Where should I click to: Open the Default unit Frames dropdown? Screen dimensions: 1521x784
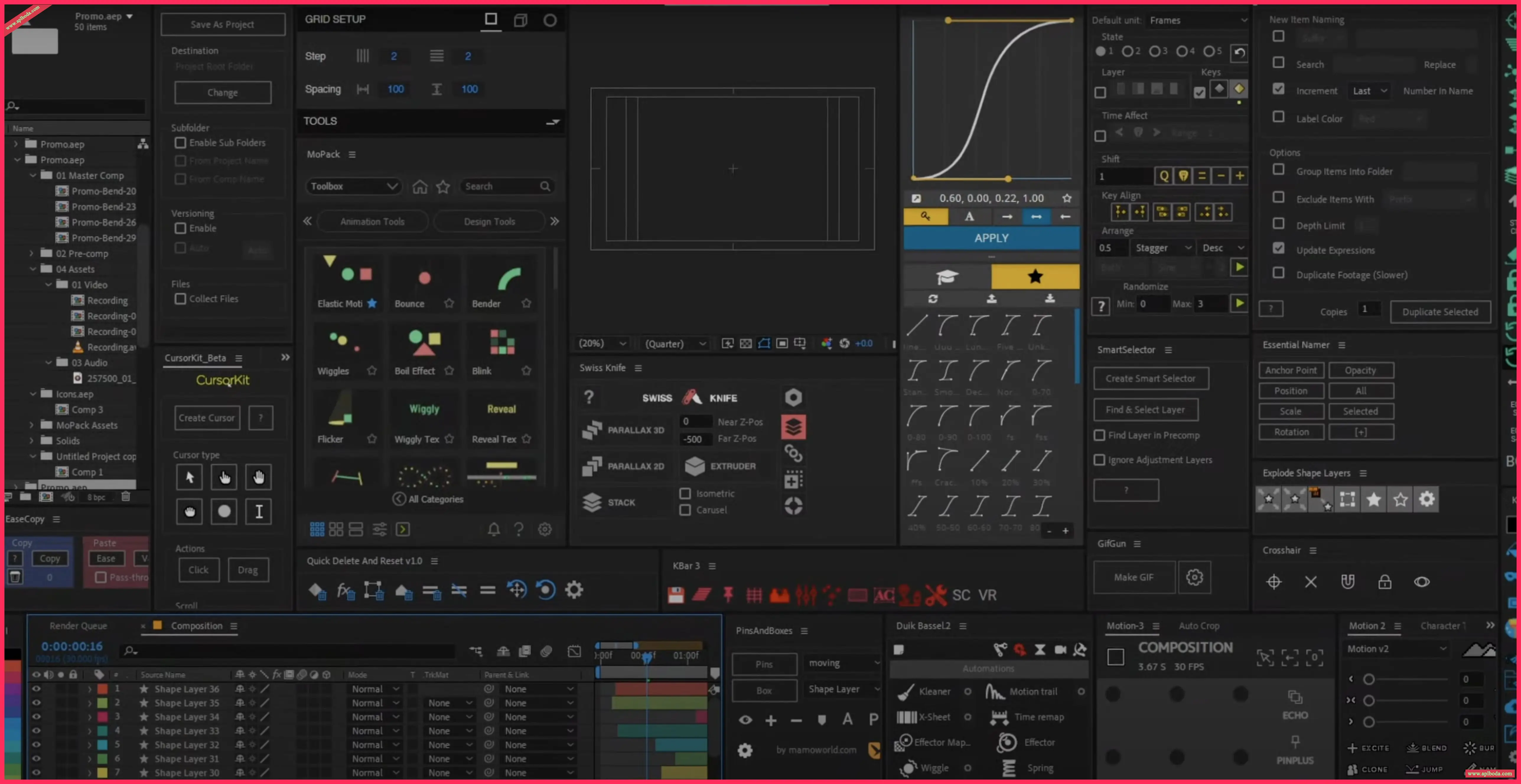[x=1197, y=20]
